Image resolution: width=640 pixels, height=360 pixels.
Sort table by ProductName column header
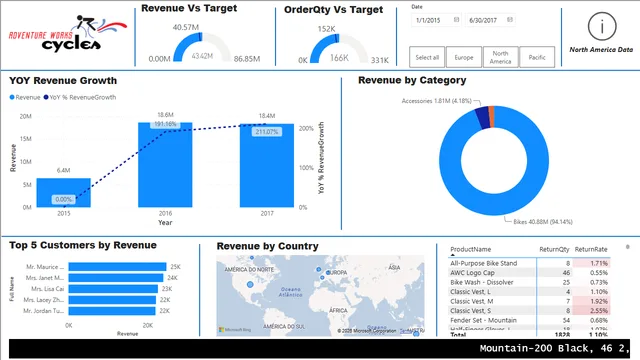click(471, 249)
